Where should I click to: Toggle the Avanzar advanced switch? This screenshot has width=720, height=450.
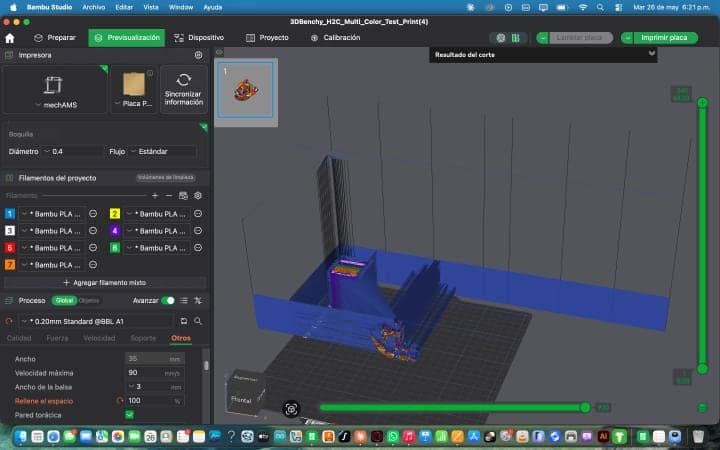(x=168, y=301)
